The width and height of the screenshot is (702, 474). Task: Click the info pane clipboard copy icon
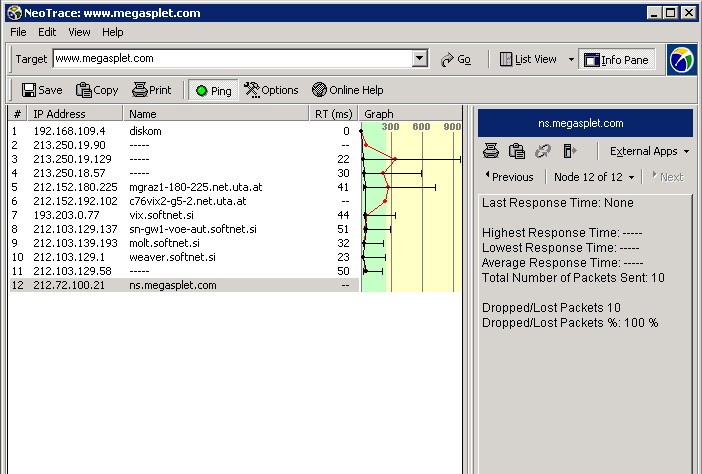pyautogui.click(x=517, y=151)
